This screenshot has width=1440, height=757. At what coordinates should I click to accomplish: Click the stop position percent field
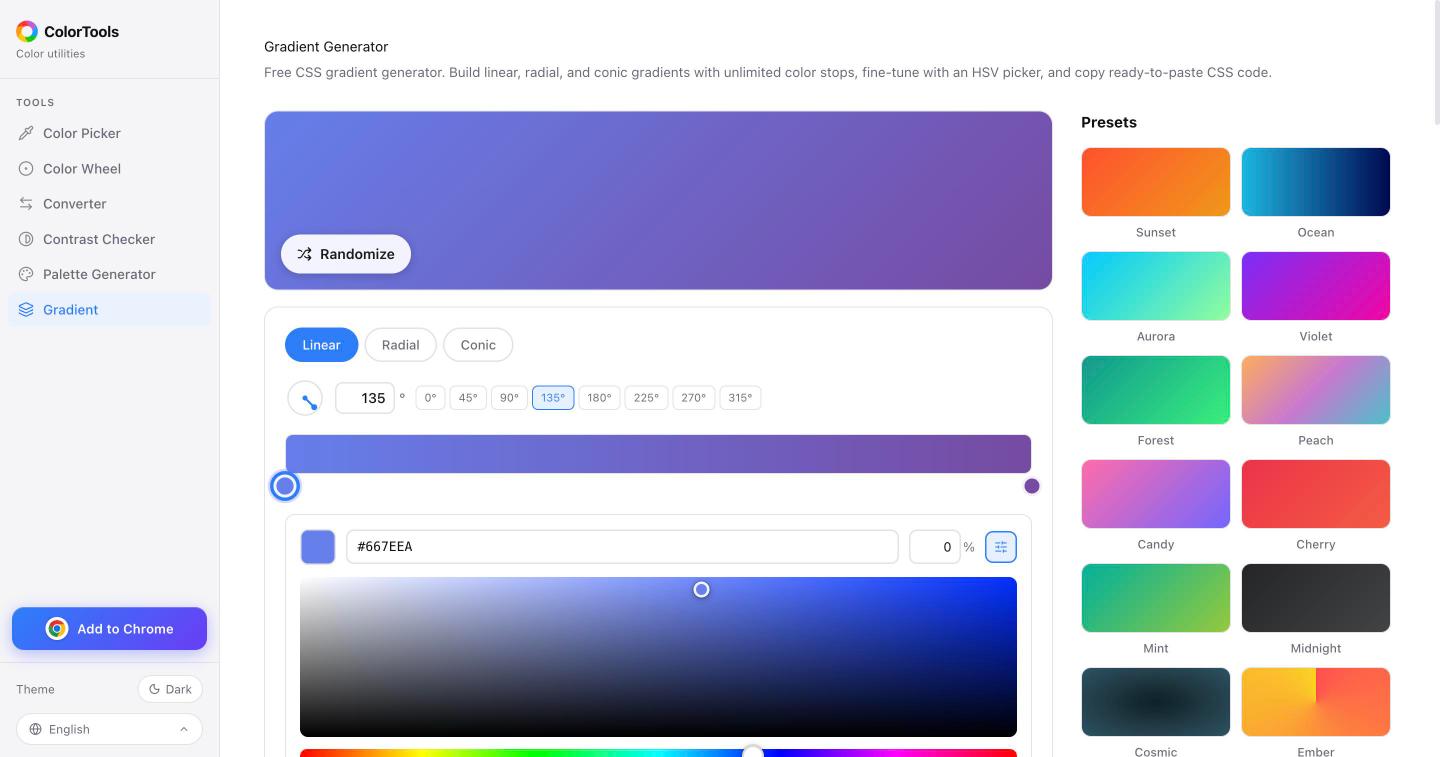[934, 547]
